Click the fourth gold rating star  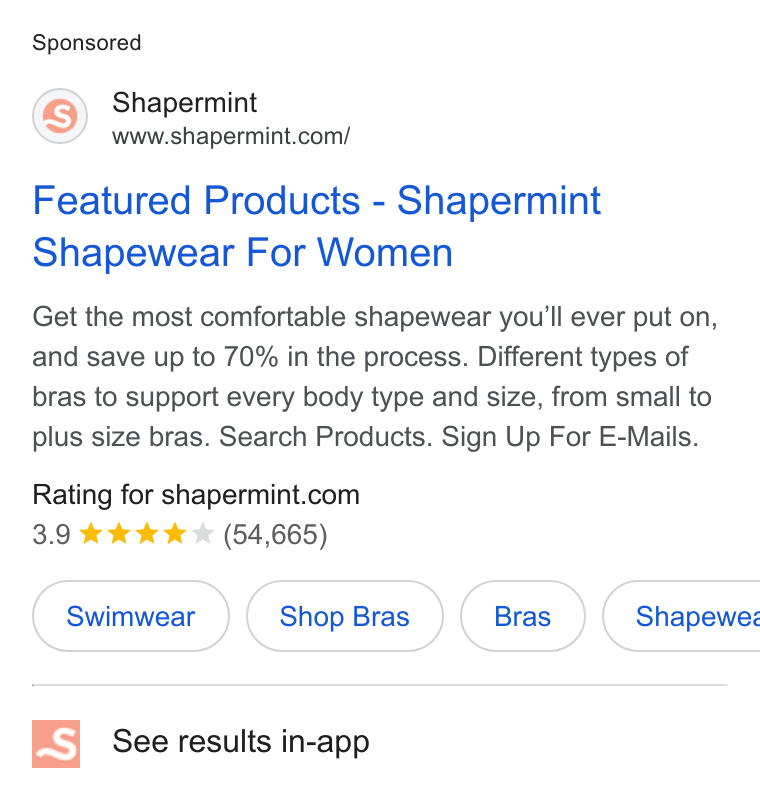click(x=175, y=533)
